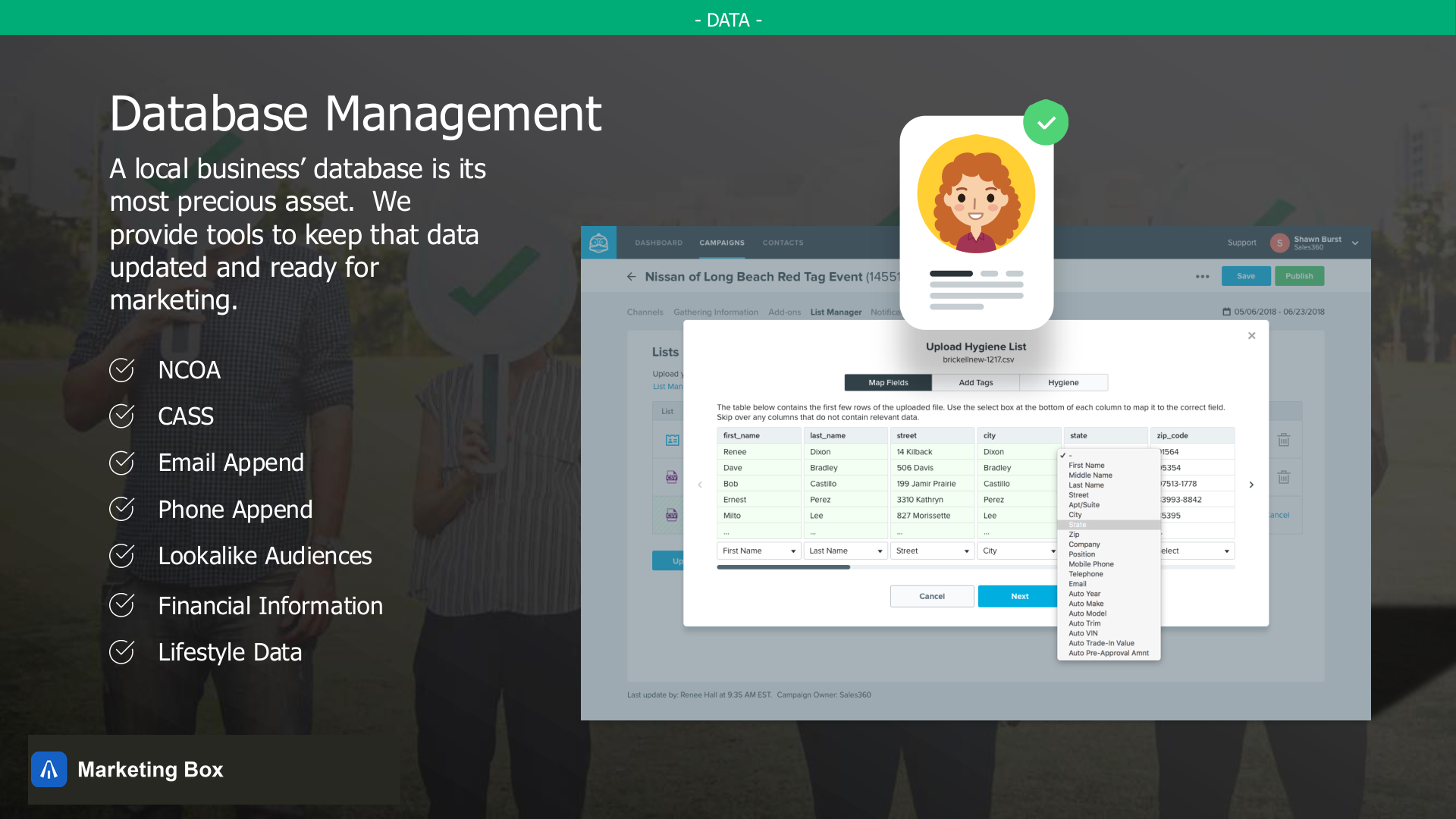Open the Campaigns nav item
The width and height of the screenshot is (1456, 819).
click(722, 243)
